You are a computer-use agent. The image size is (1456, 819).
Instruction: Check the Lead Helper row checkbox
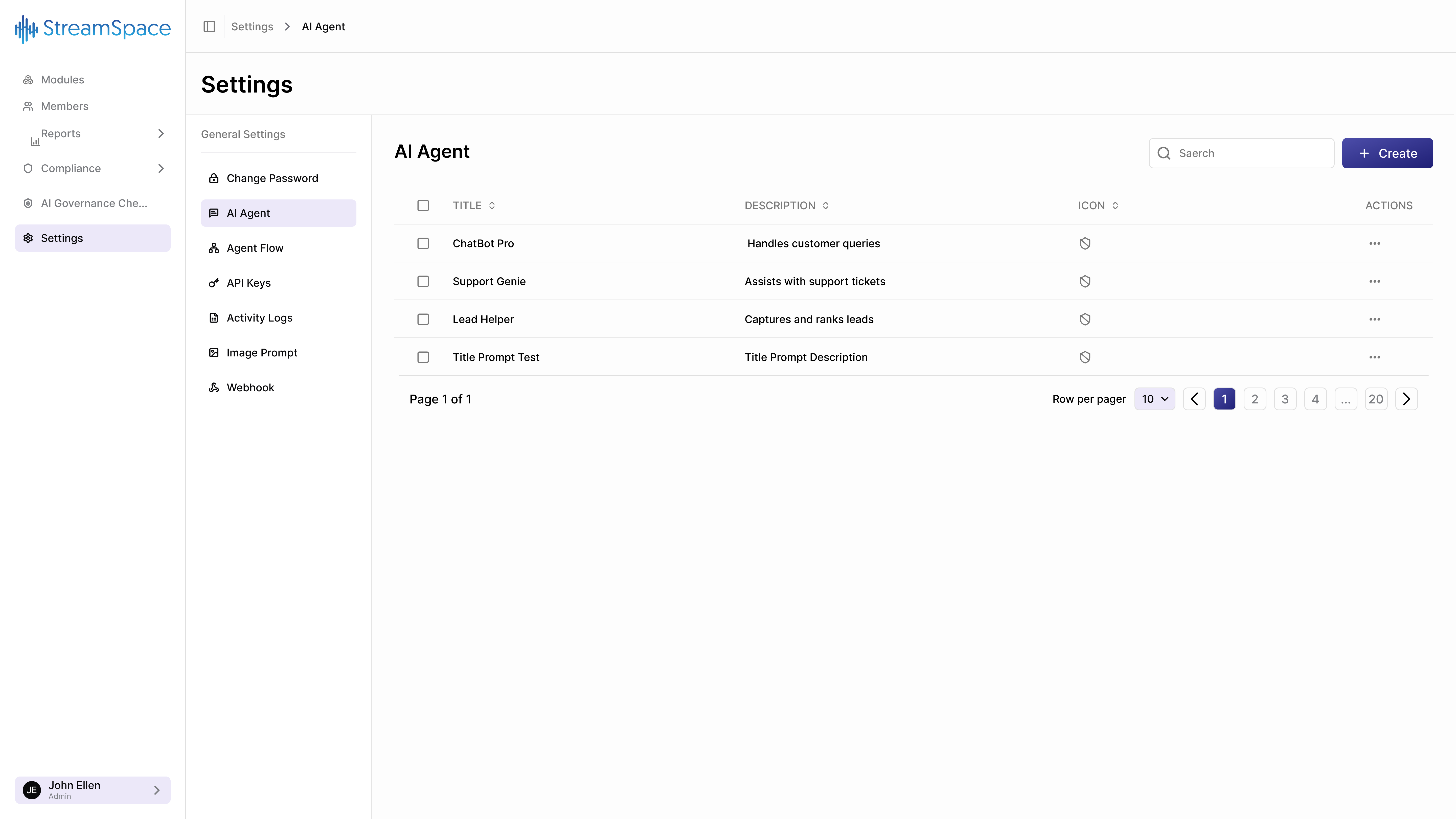point(423,319)
